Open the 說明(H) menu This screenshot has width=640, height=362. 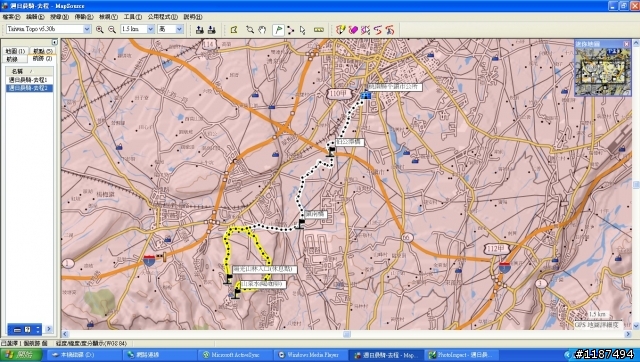pyautogui.click(x=193, y=17)
